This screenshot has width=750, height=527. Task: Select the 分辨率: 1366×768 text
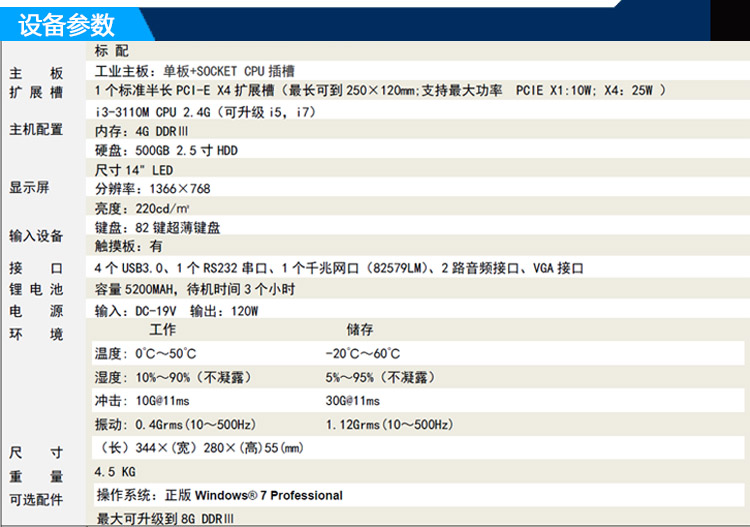click(153, 189)
